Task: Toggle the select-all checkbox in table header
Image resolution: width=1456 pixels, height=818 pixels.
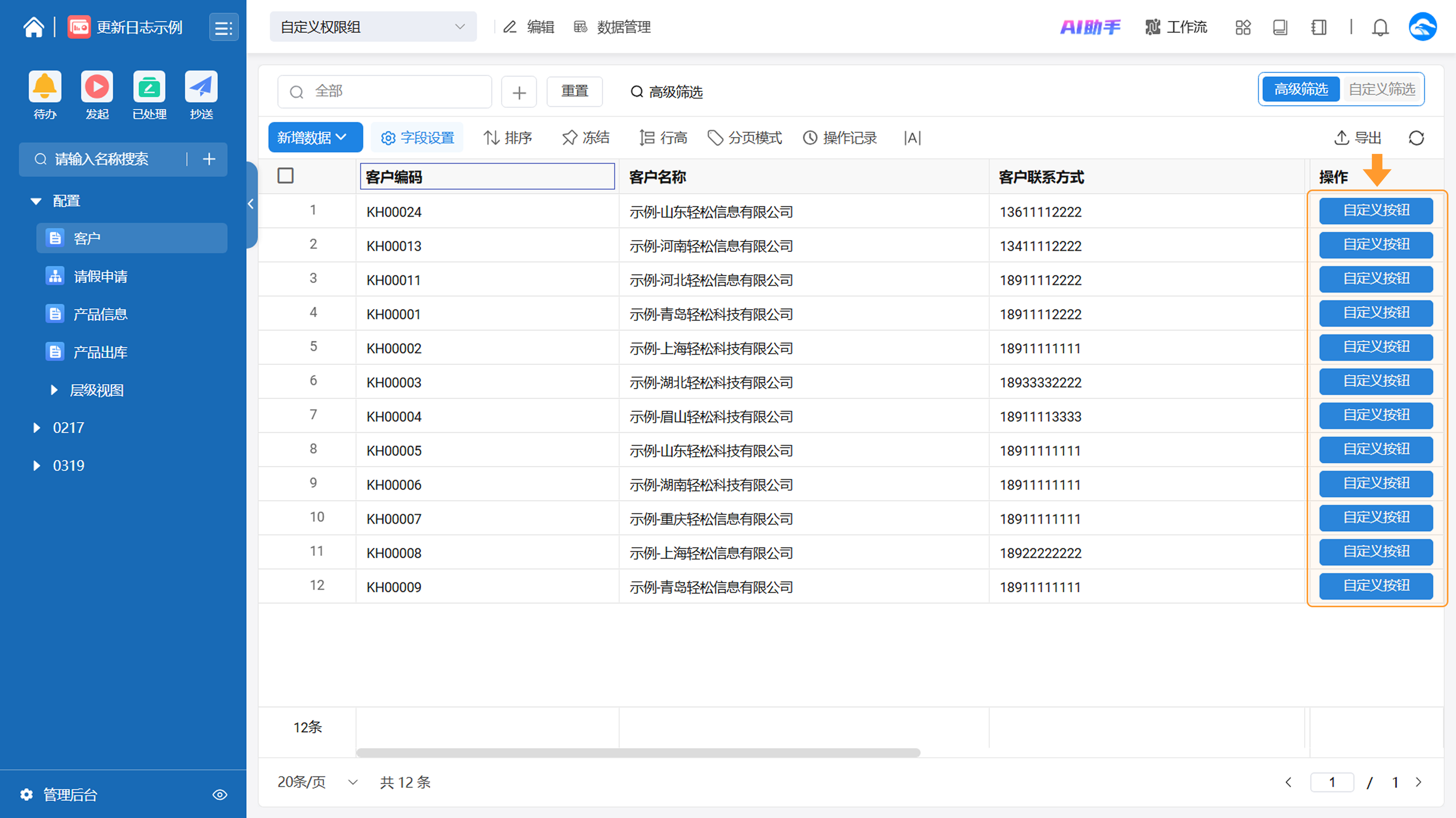Action: point(286,176)
